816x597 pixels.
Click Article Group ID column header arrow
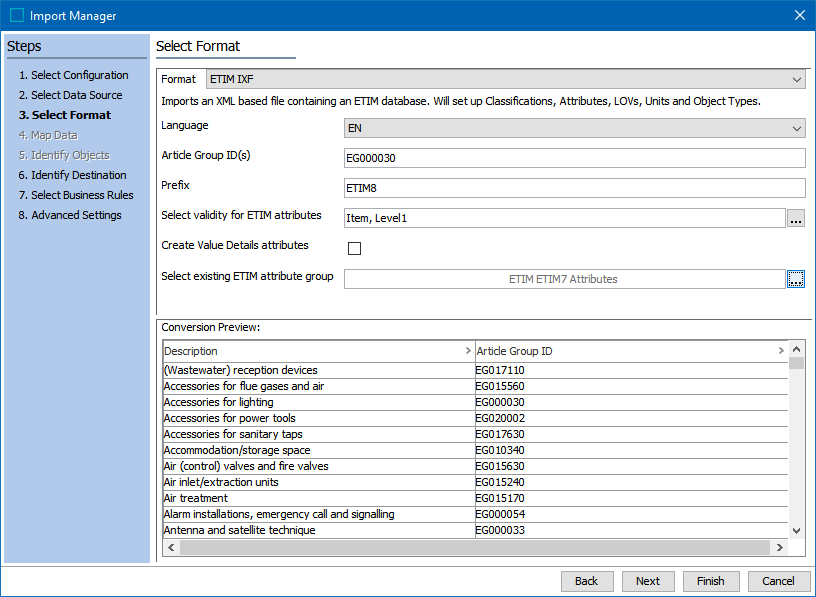coord(781,351)
